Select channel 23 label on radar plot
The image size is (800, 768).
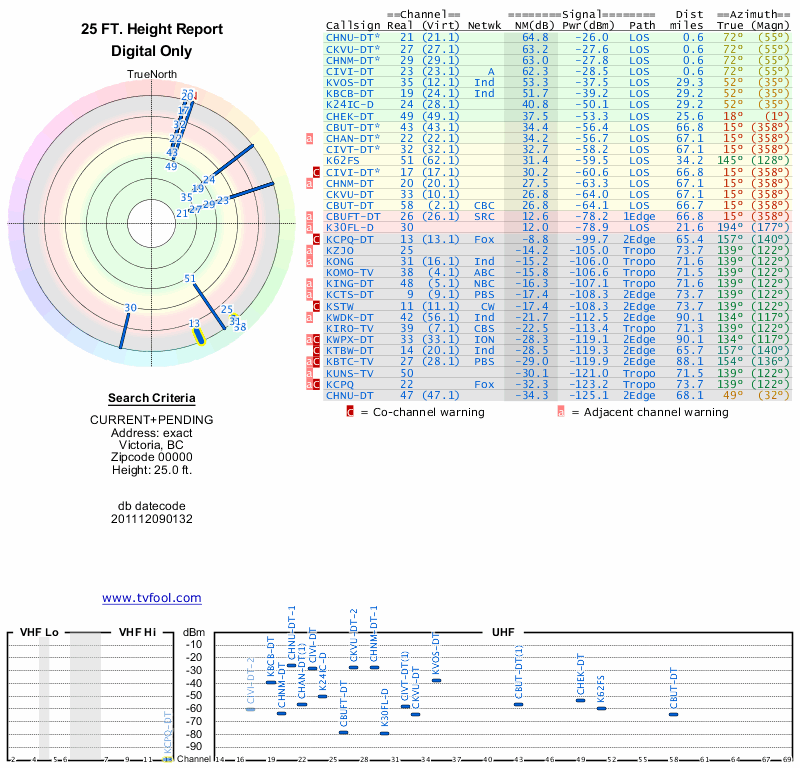(222, 201)
